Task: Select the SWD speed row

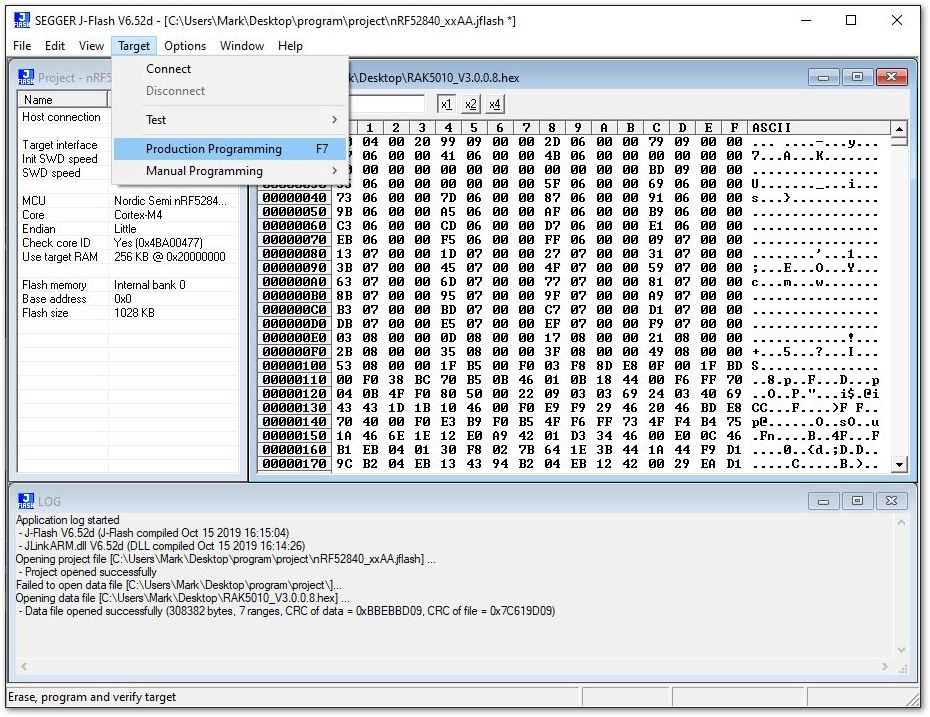Action: pos(52,173)
